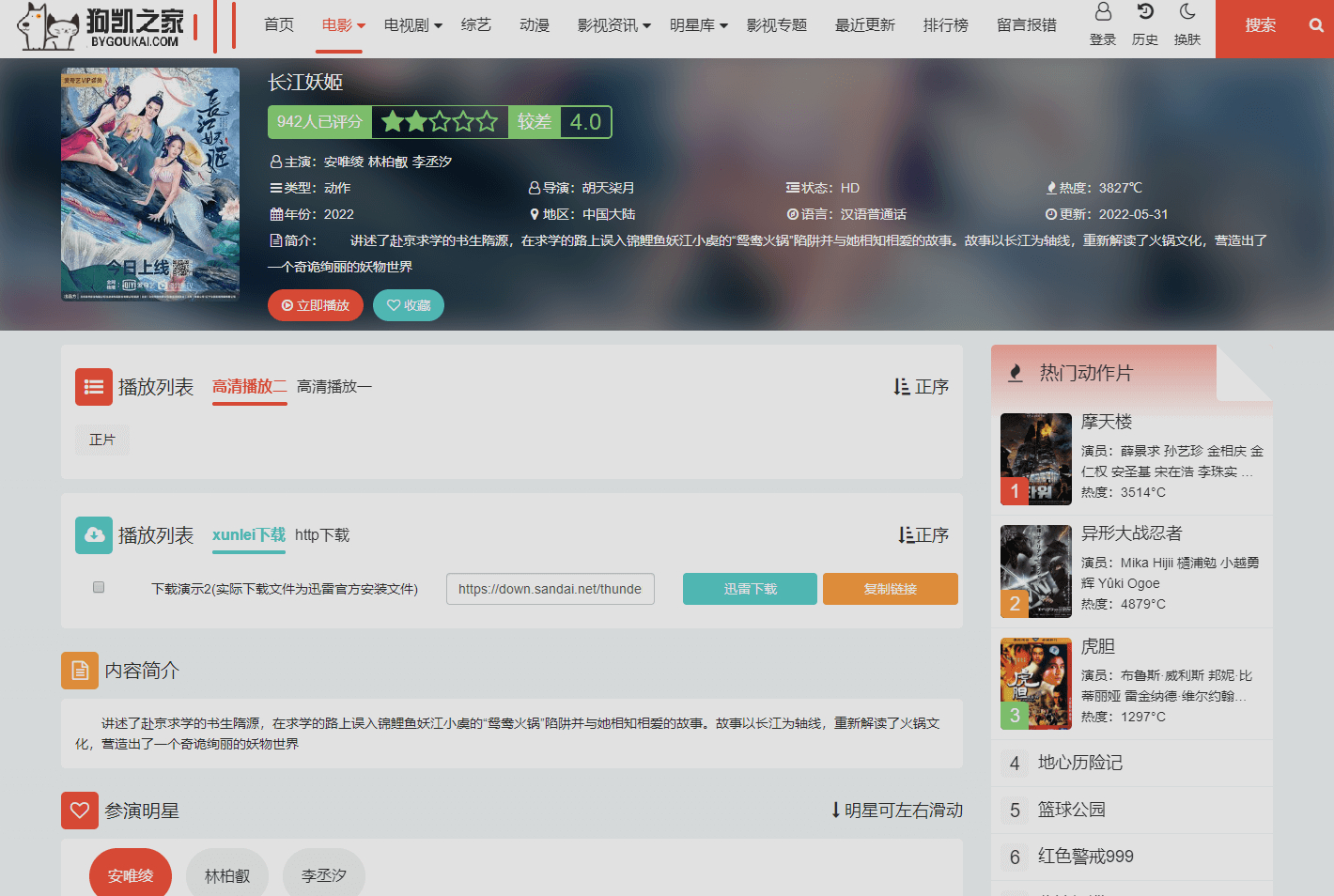Select actor 林柏叡 pill
The width and height of the screenshot is (1334, 896).
227,875
